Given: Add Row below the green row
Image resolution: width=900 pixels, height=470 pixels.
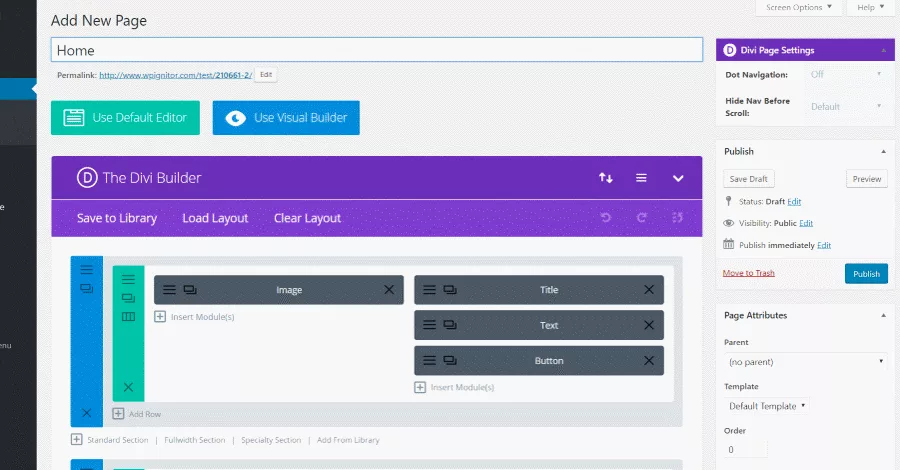Looking at the screenshot, I should coord(137,414).
